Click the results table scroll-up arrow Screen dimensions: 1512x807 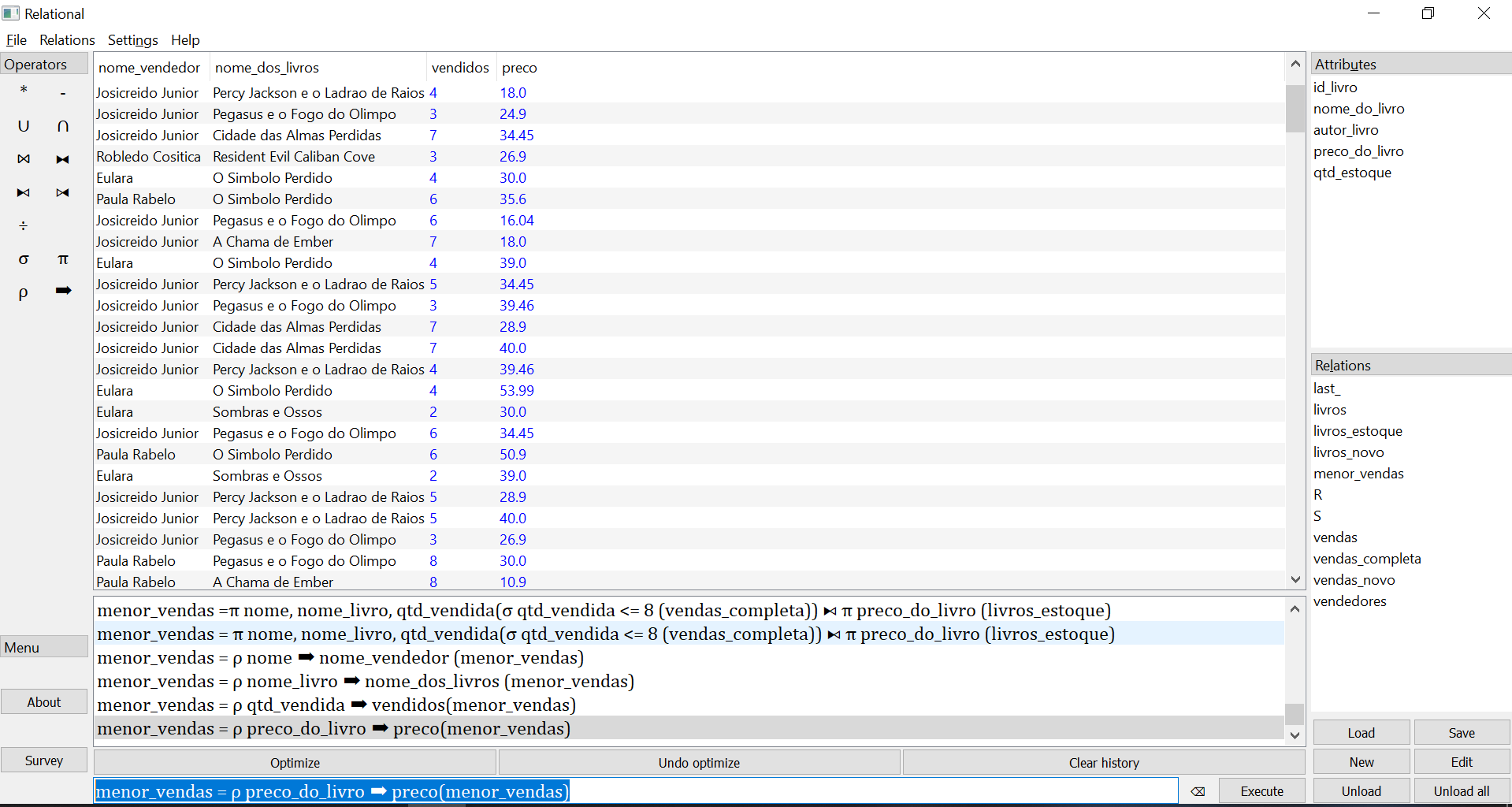(1295, 63)
